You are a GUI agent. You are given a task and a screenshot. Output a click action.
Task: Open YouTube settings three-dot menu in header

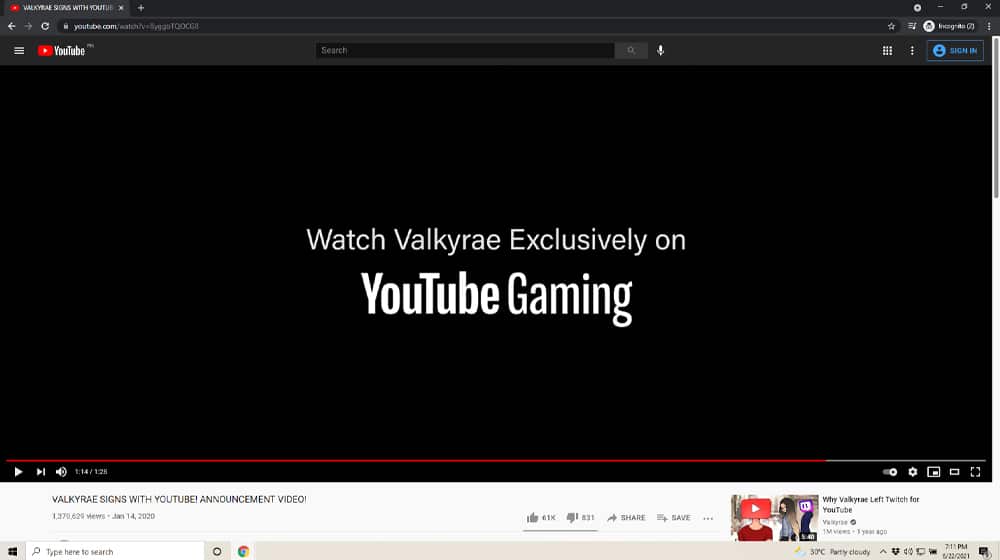(x=912, y=50)
